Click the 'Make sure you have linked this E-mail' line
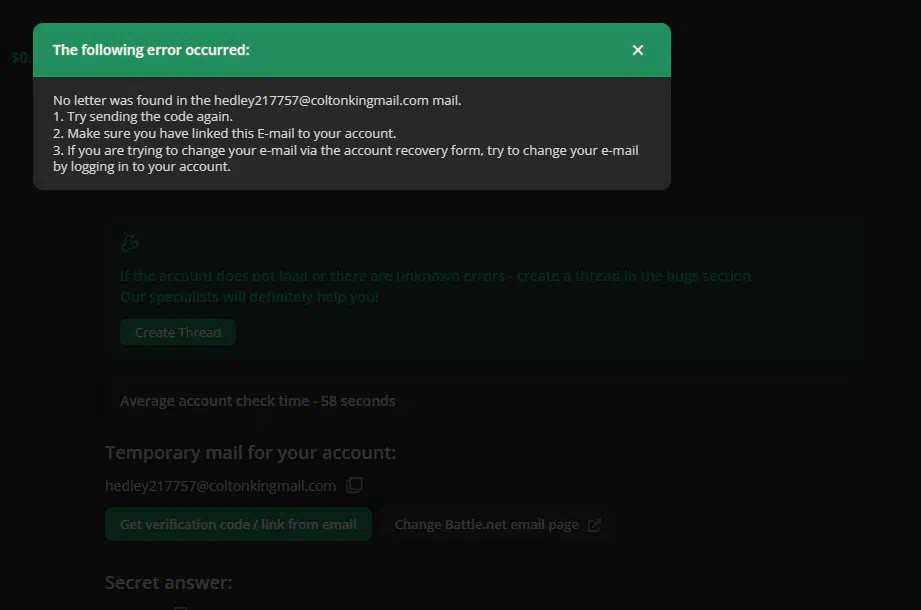 pos(224,133)
